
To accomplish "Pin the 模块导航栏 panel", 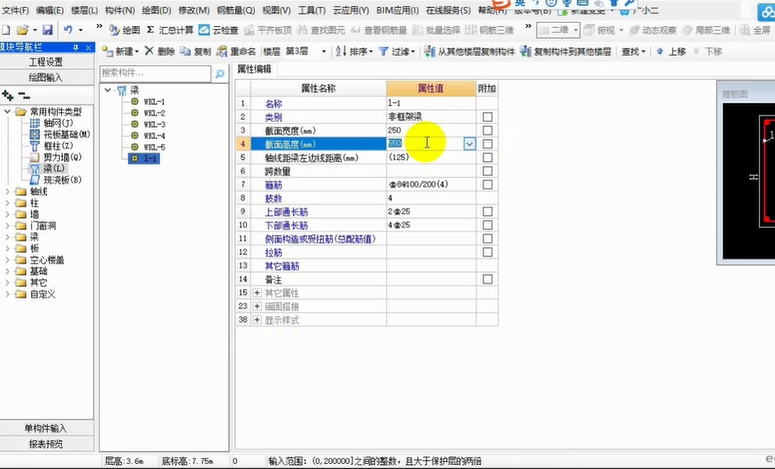I will (x=75, y=47).
